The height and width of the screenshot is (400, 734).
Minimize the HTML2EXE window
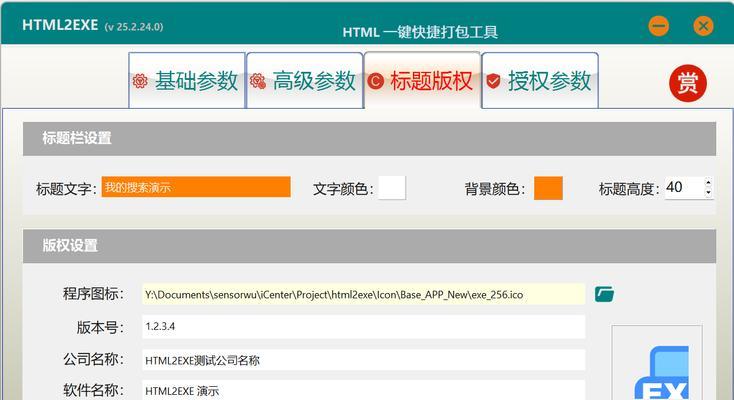point(659,25)
